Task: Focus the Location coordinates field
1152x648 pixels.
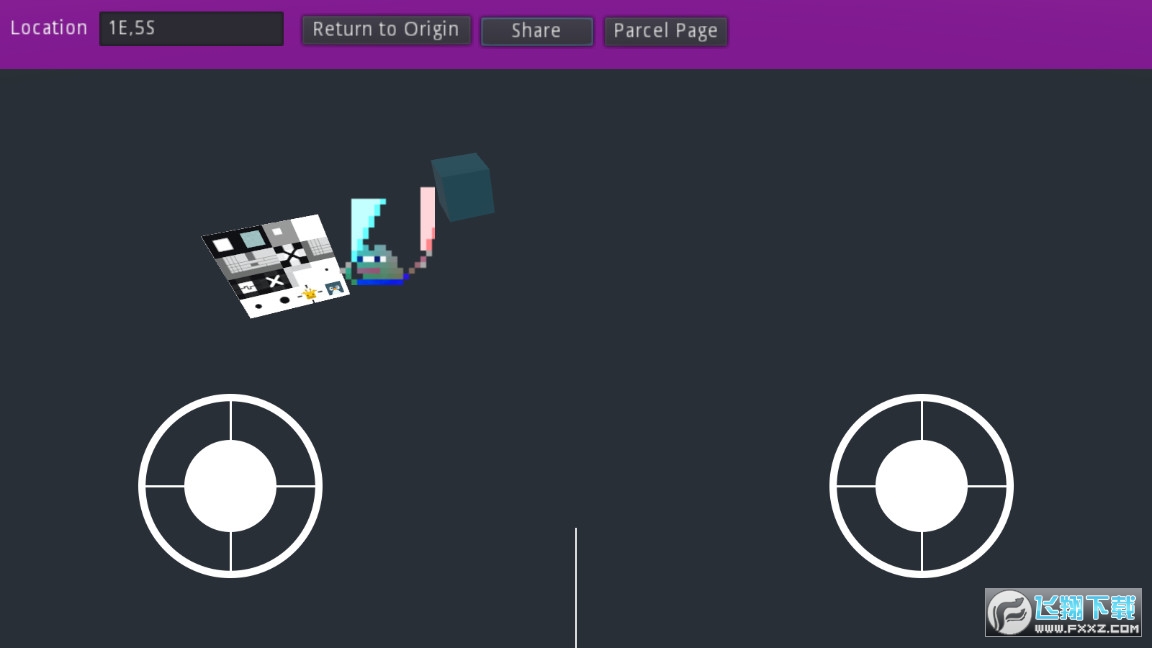Action: tap(191, 29)
